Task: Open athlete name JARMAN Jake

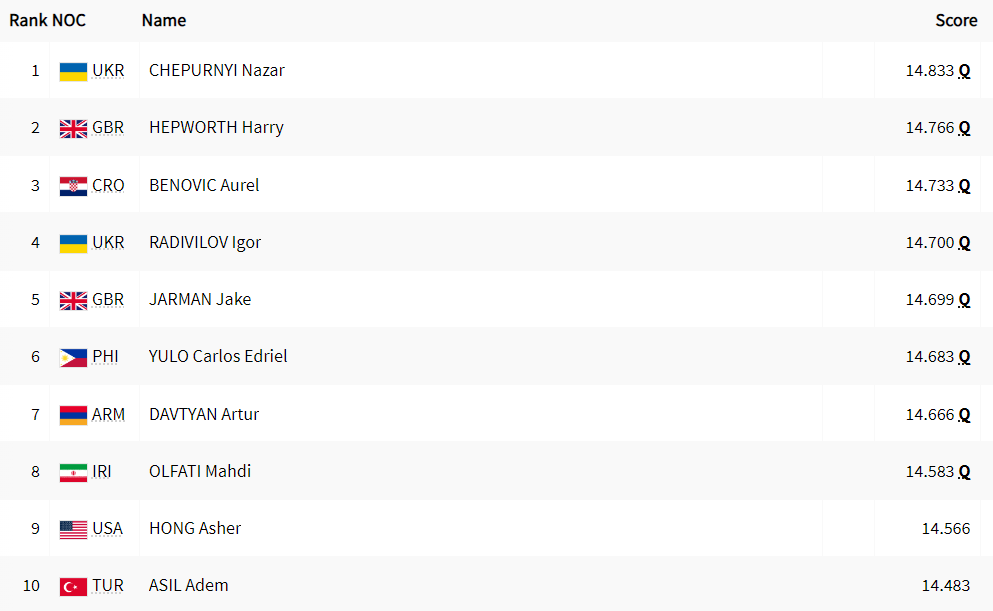Action: (x=199, y=299)
